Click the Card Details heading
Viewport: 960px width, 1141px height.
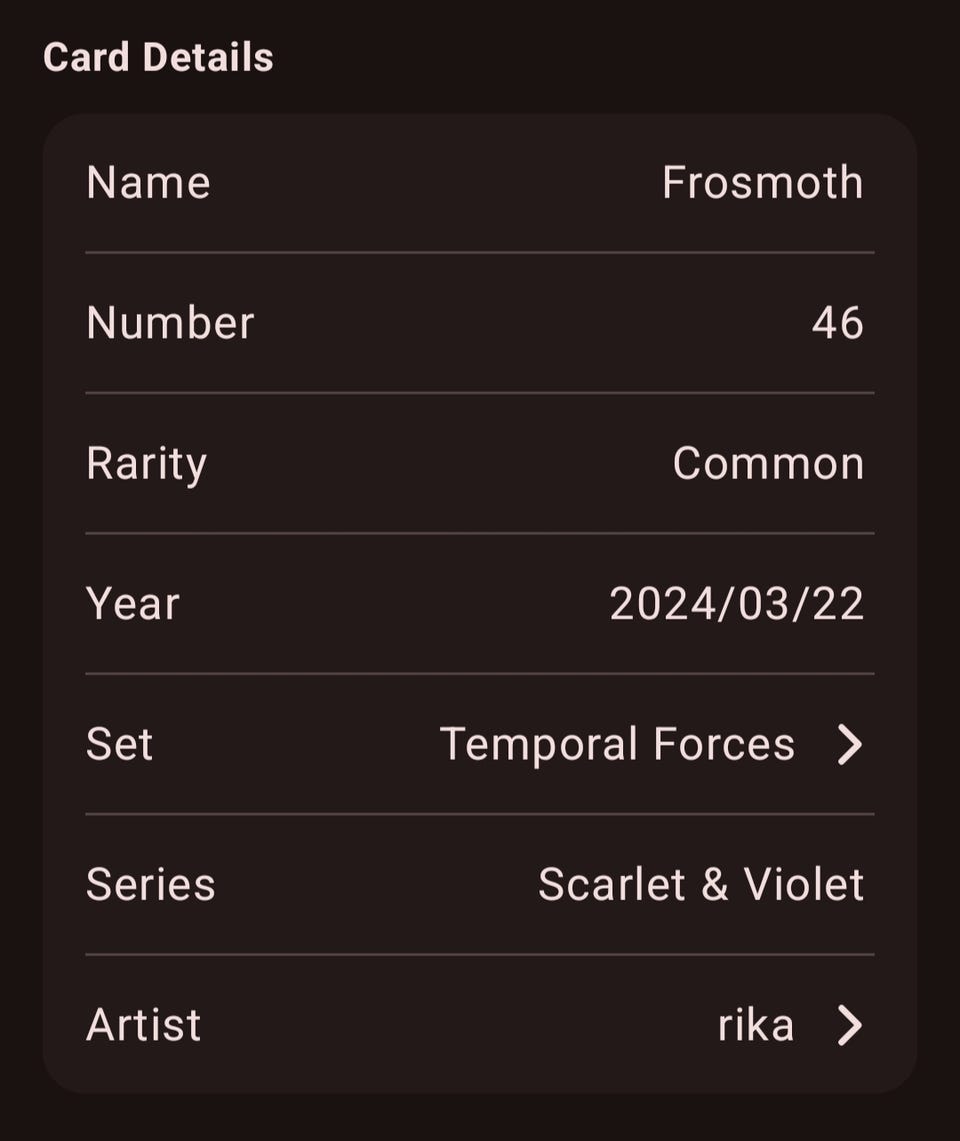coord(158,57)
